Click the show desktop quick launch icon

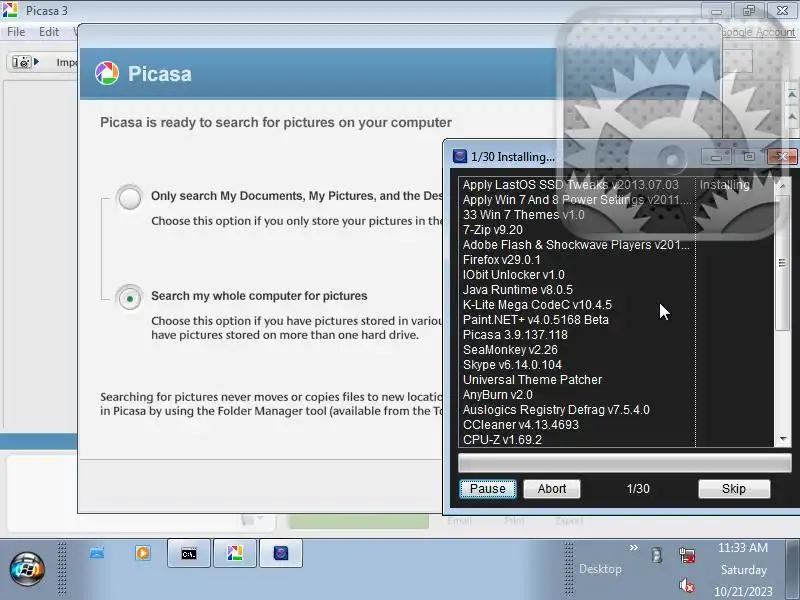coord(97,553)
